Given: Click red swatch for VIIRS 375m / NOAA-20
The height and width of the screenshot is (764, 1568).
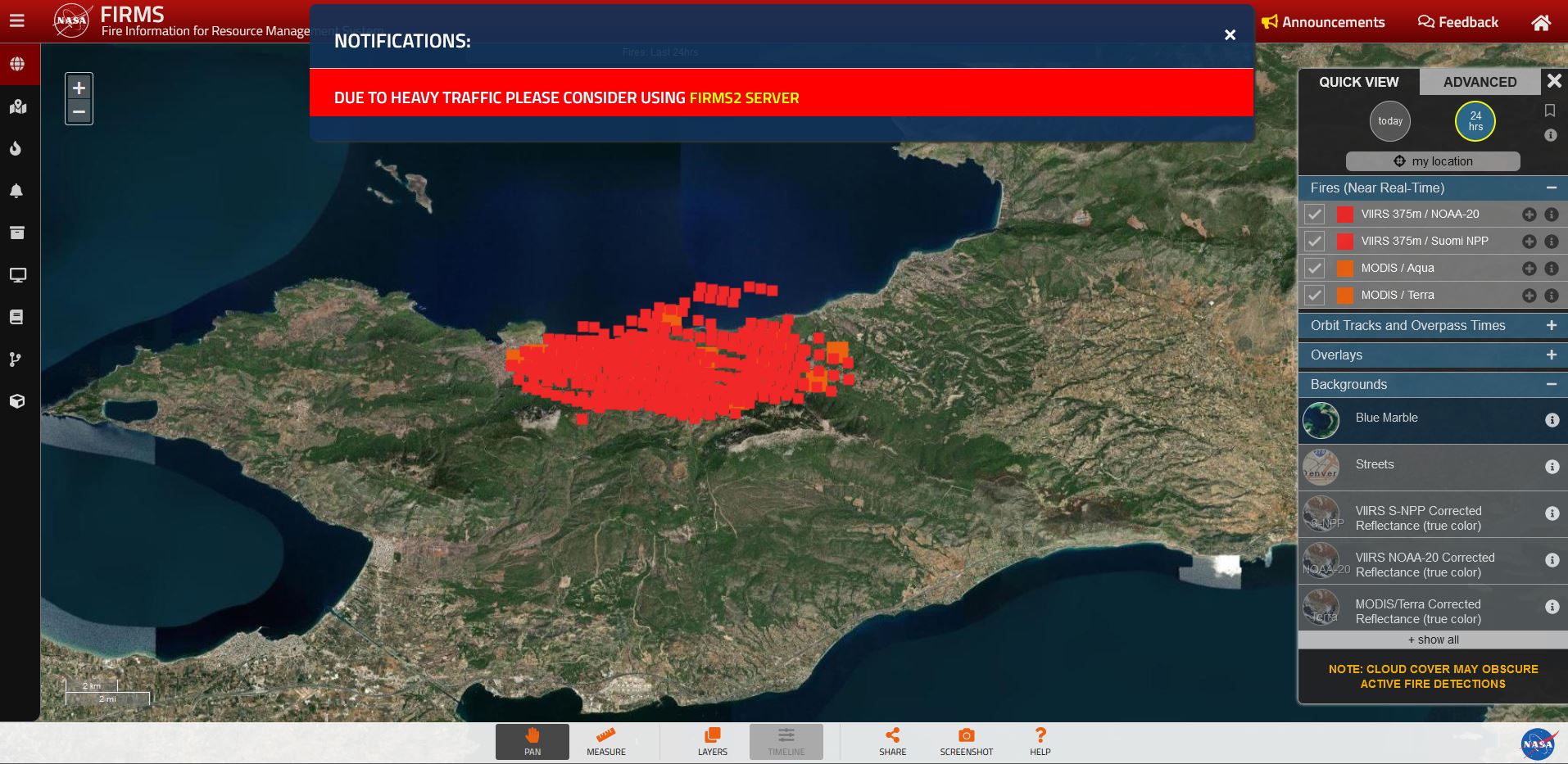Looking at the screenshot, I should (1345, 215).
